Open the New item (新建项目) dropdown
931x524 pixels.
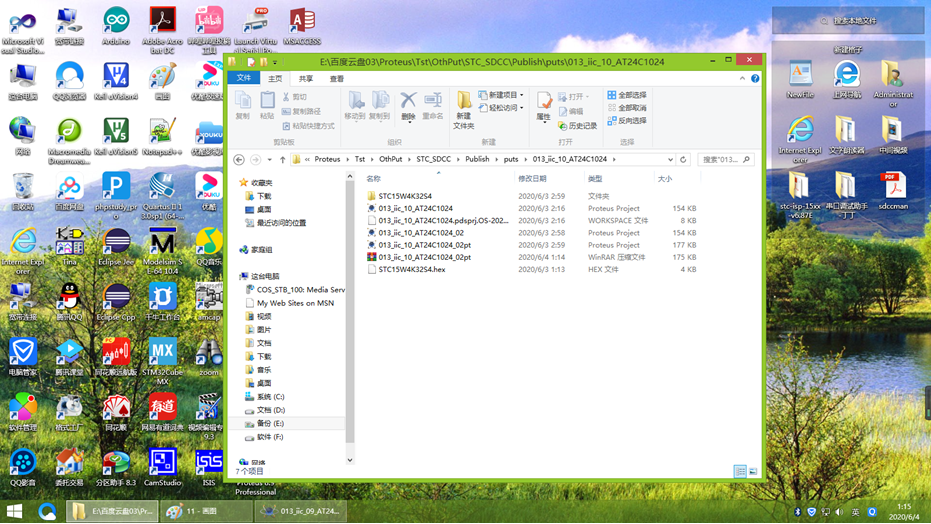(x=501, y=95)
